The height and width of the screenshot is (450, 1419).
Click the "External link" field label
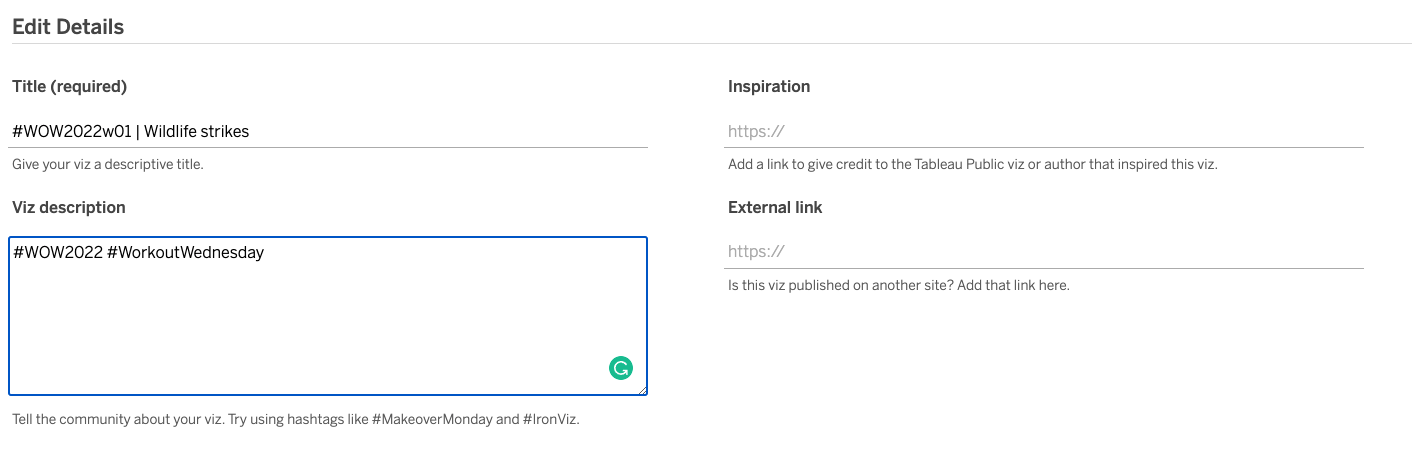[775, 208]
